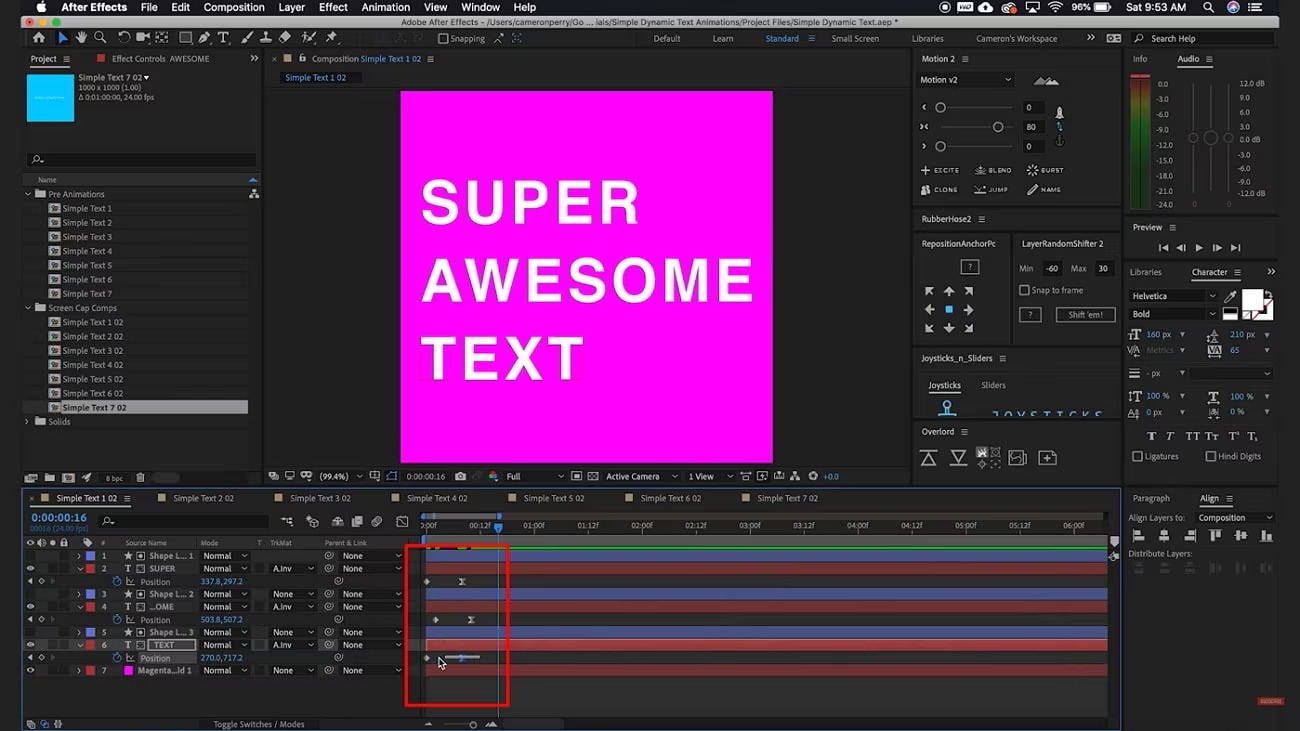Click the Name button in Motion 2
The image size is (1300, 731).
coord(1044,189)
